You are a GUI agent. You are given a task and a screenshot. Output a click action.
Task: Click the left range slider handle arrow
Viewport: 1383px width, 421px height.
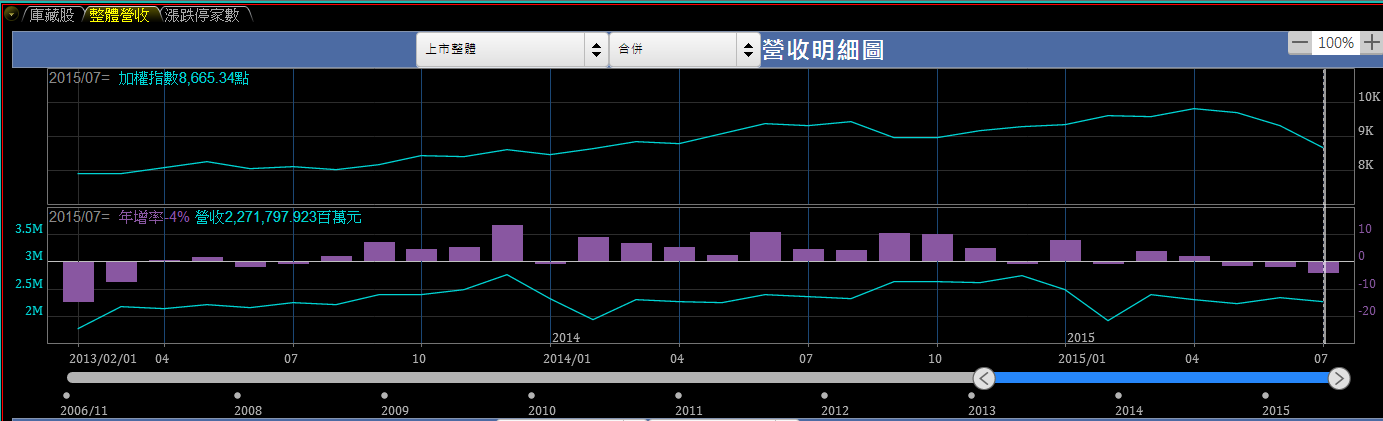(x=984, y=378)
